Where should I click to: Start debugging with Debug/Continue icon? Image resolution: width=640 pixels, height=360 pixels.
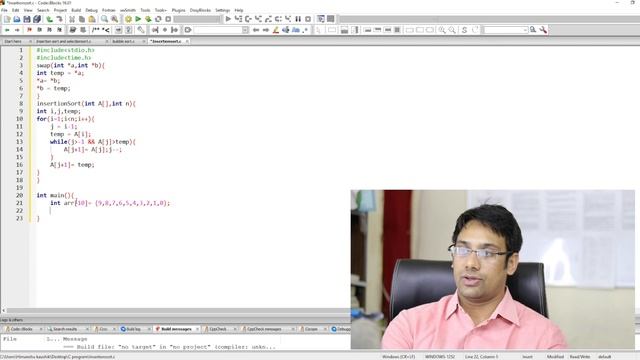point(228,19)
